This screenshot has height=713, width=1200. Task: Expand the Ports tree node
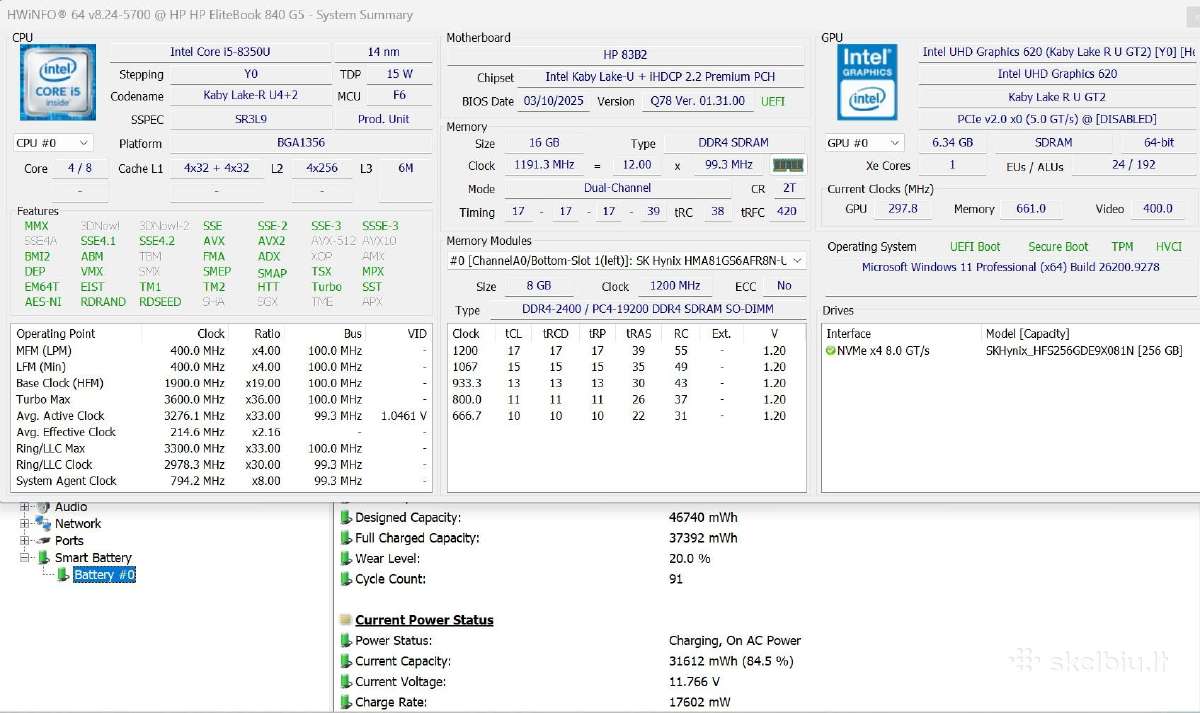(25, 540)
